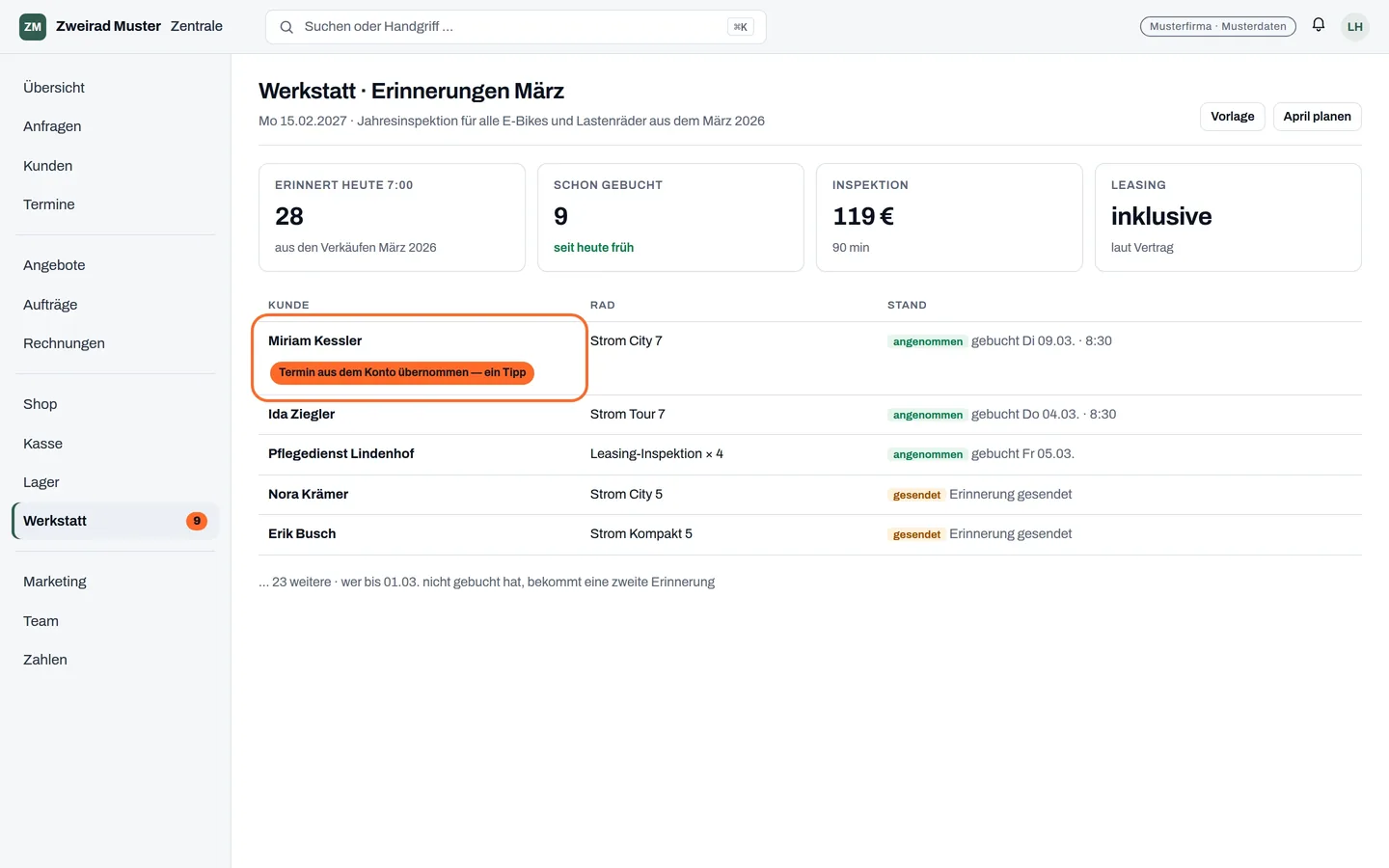Image resolution: width=1389 pixels, height=868 pixels.
Task: Select Werkstatt in the sidebar
Action: (x=116, y=521)
